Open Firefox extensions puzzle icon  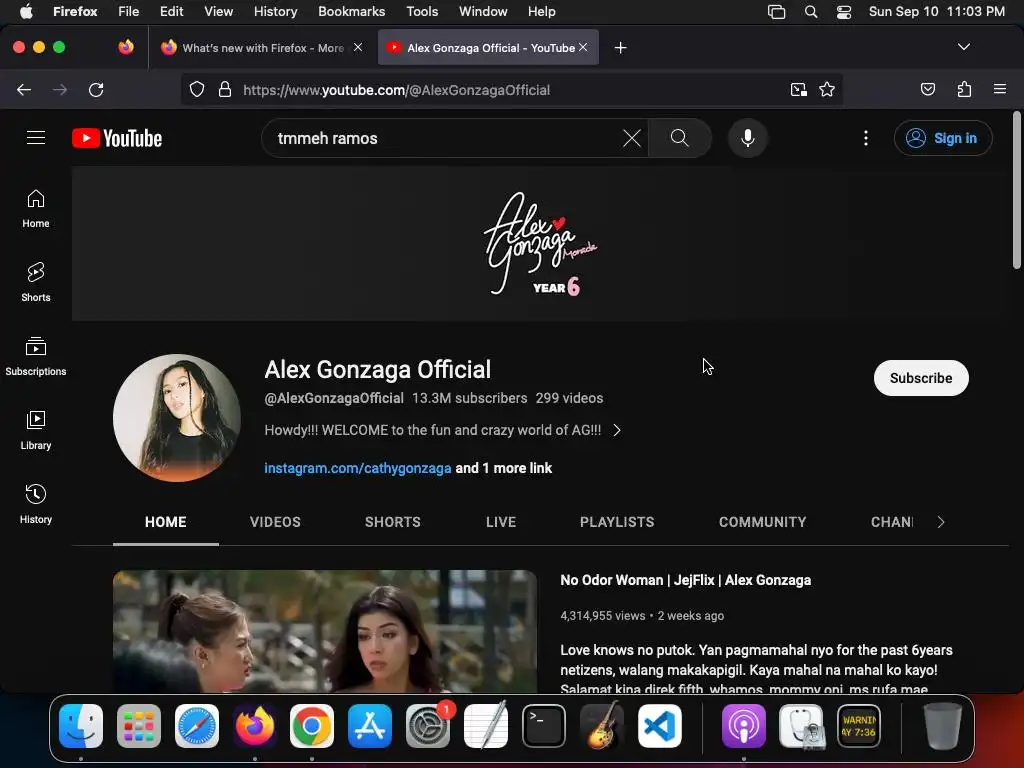pos(964,89)
